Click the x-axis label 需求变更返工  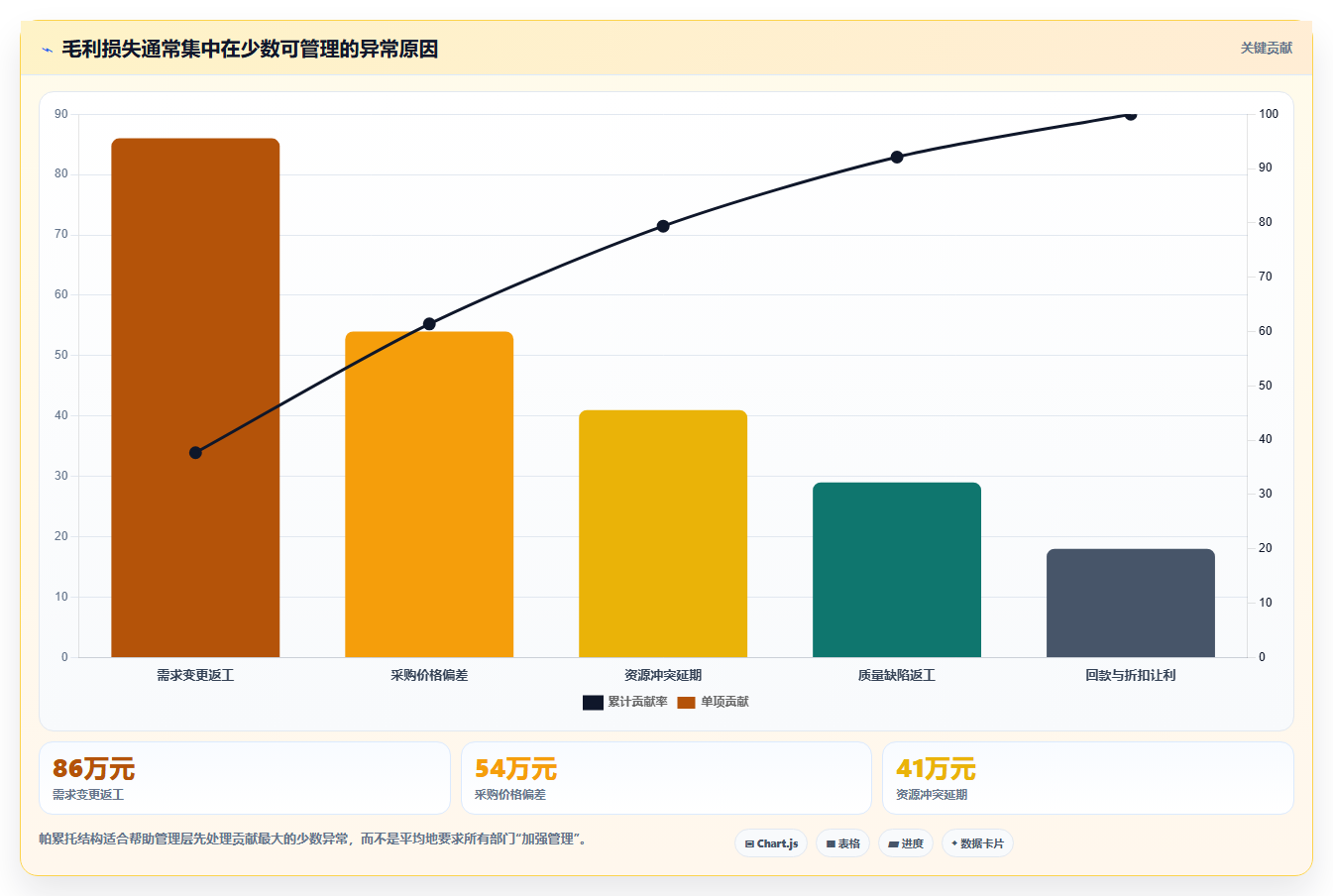point(195,675)
